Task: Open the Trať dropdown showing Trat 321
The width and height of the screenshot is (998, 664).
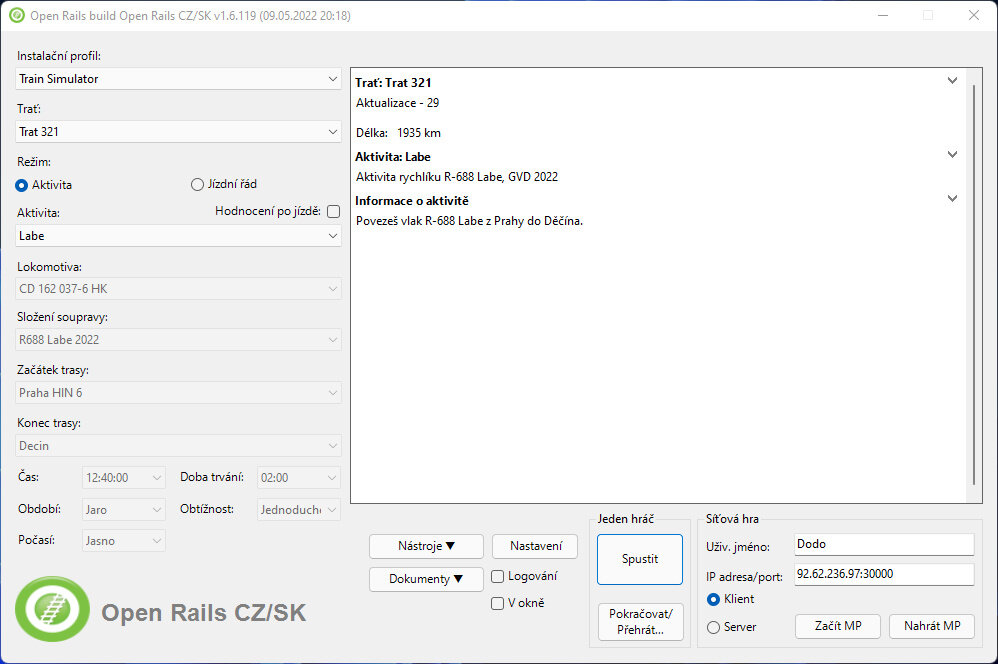Action: (x=178, y=132)
